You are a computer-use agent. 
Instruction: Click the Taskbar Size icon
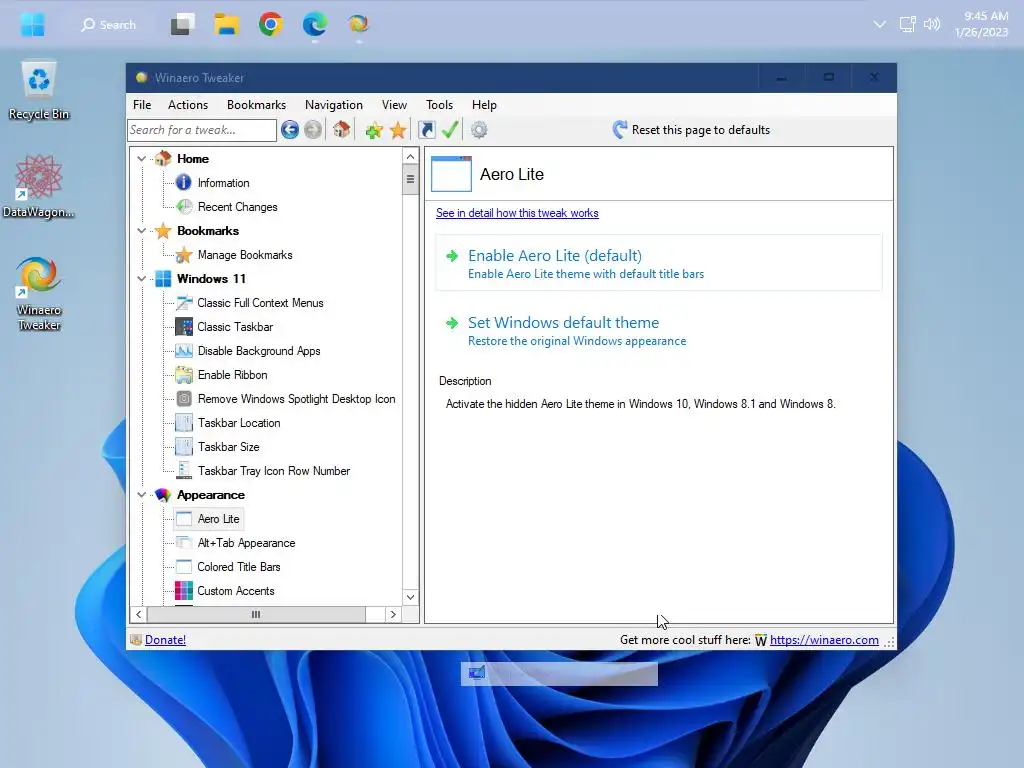click(x=184, y=447)
